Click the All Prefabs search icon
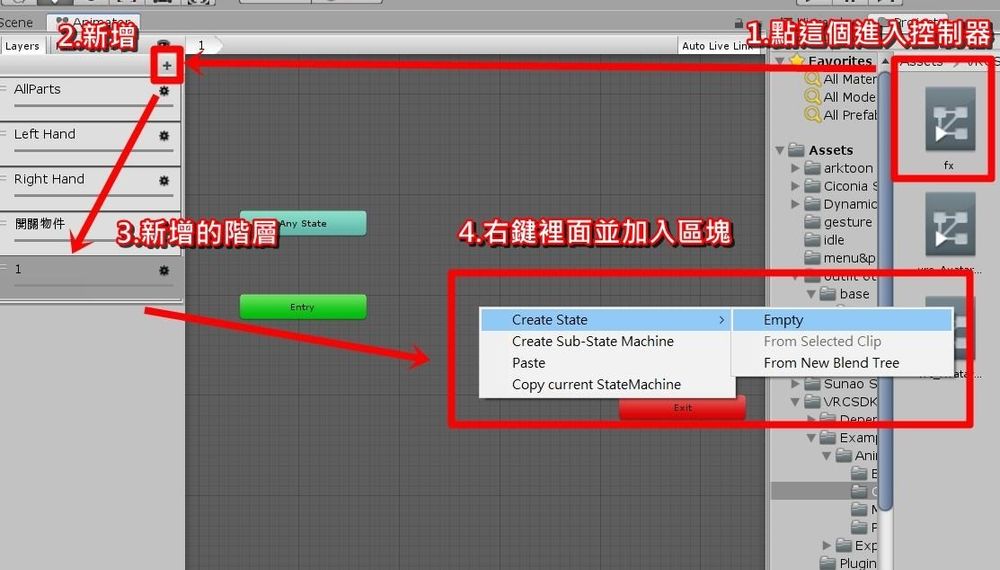The image size is (1000, 570). point(812,115)
